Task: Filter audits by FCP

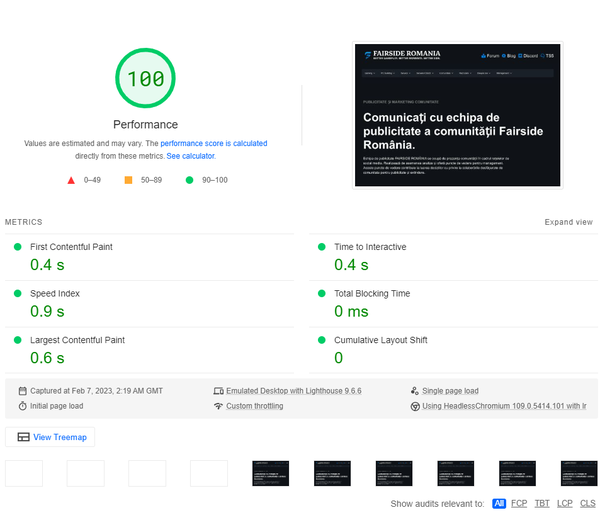Action: 519,504
